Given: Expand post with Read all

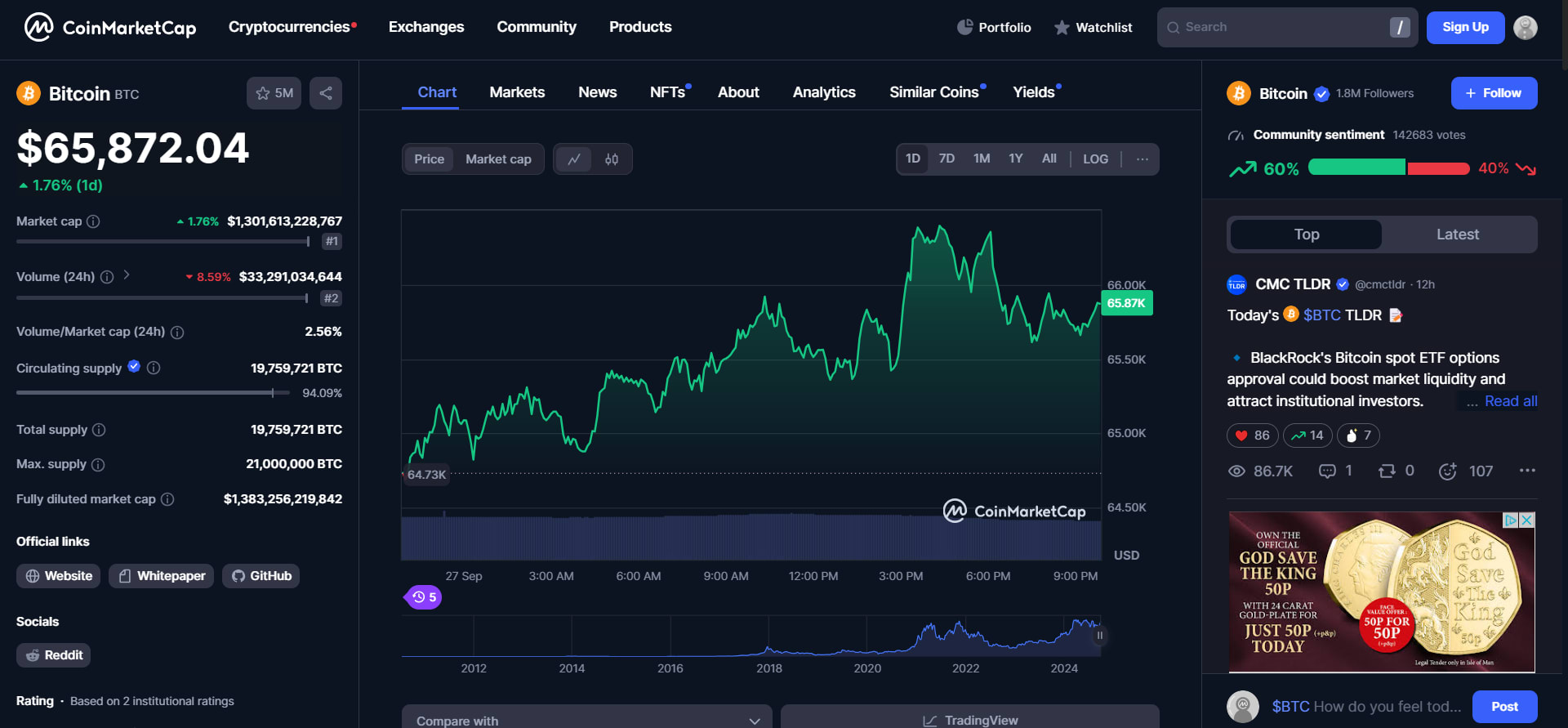Looking at the screenshot, I should (x=1511, y=401).
